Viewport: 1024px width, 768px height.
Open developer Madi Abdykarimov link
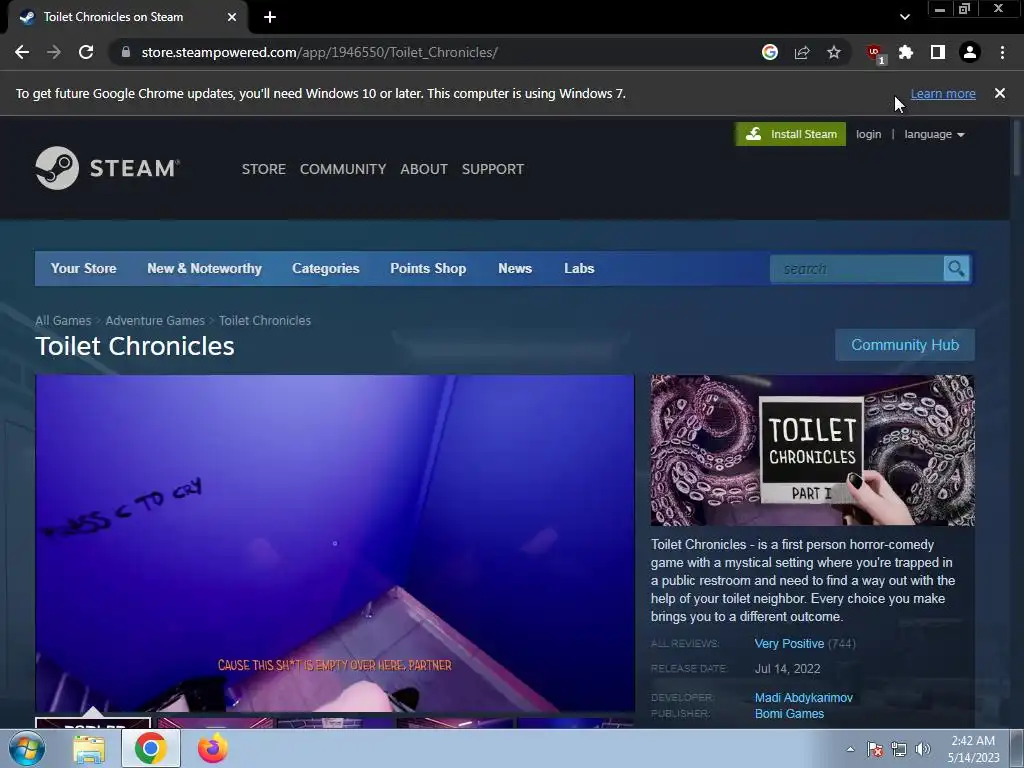pyautogui.click(x=804, y=698)
